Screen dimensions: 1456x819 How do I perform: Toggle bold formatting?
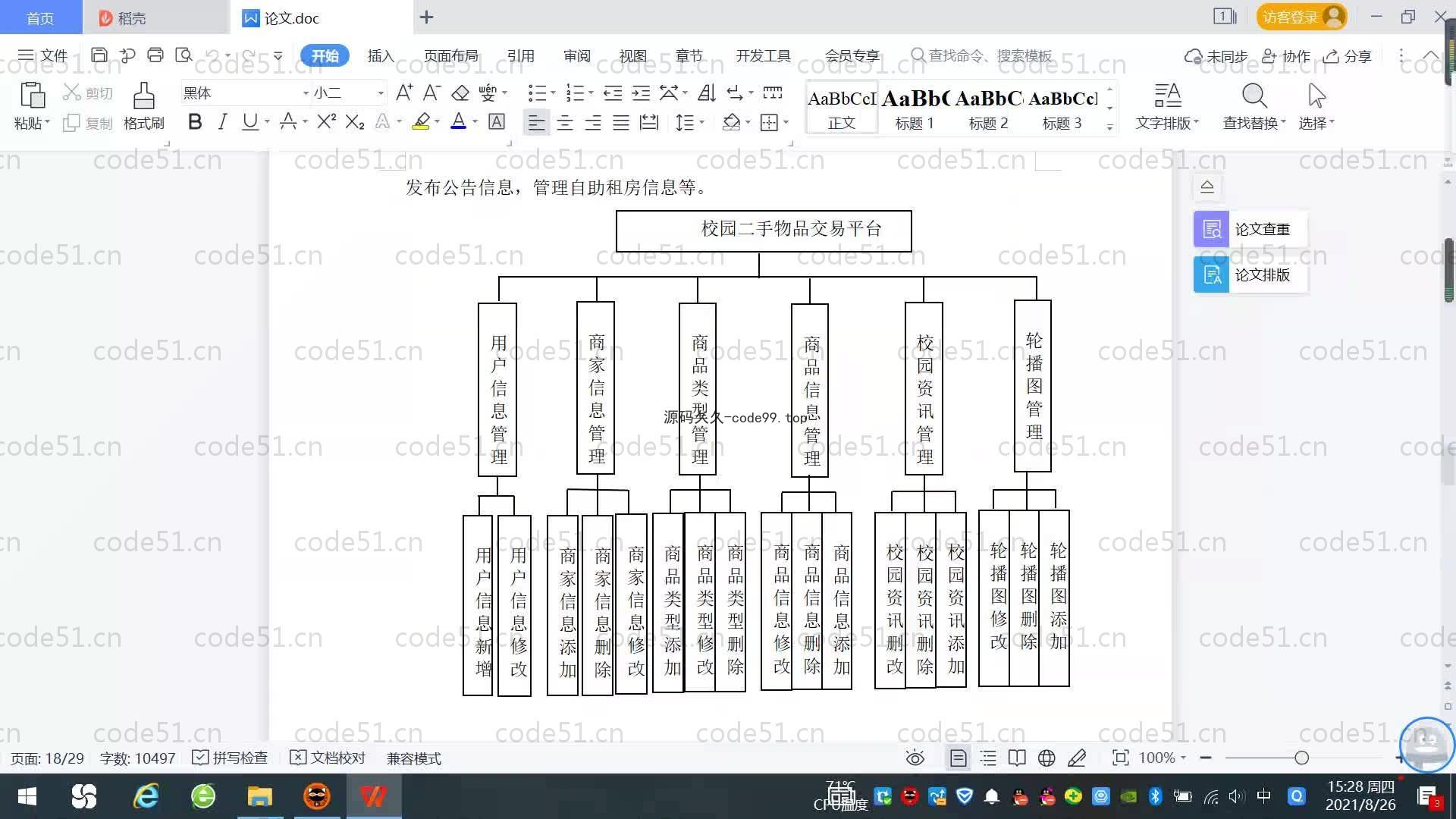pos(195,121)
